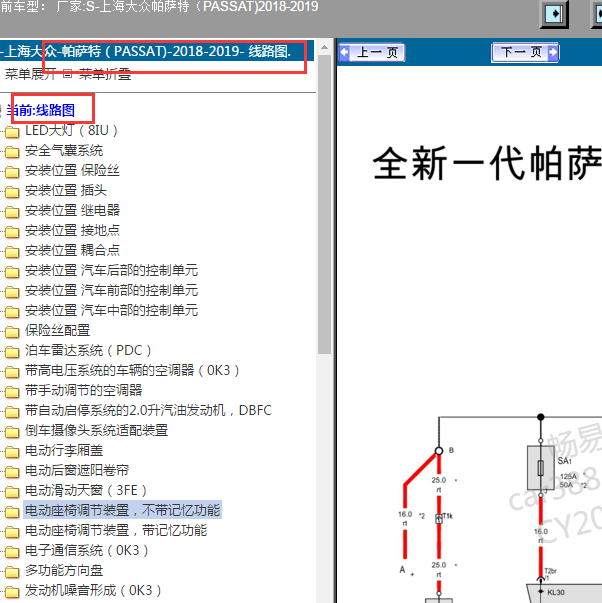Open folder icon of 汽车中部的控制单元
The height and width of the screenshot is (603, 602).
(x=12, y=312)
